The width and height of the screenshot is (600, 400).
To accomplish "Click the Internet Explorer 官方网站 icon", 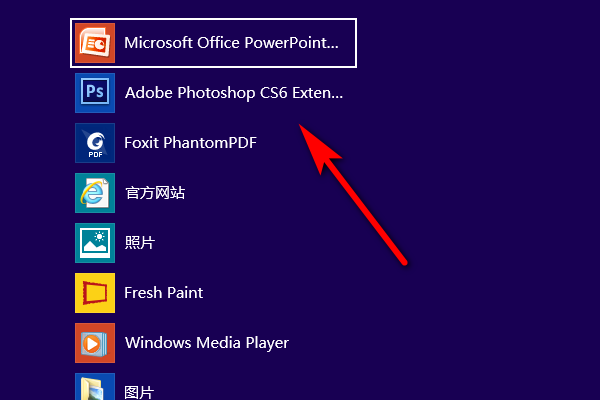I will tap(95, 193).
